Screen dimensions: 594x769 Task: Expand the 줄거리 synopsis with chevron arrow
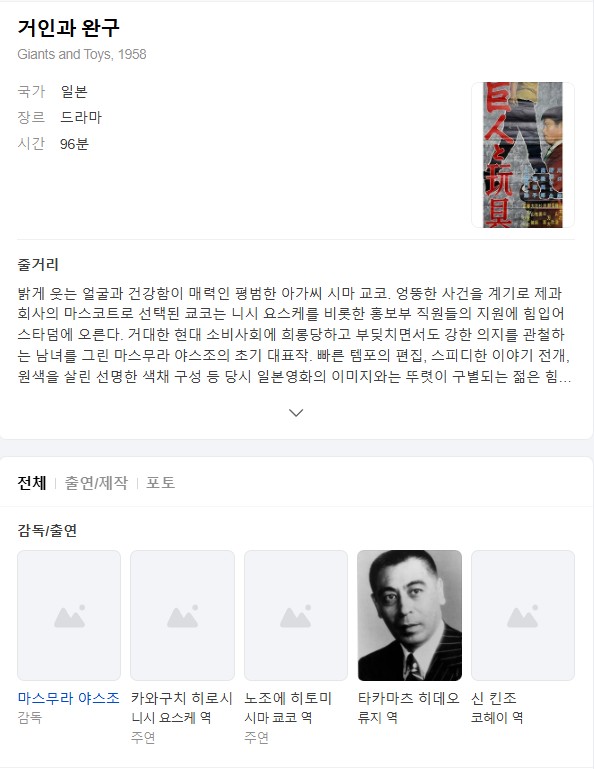click(296, 412)
